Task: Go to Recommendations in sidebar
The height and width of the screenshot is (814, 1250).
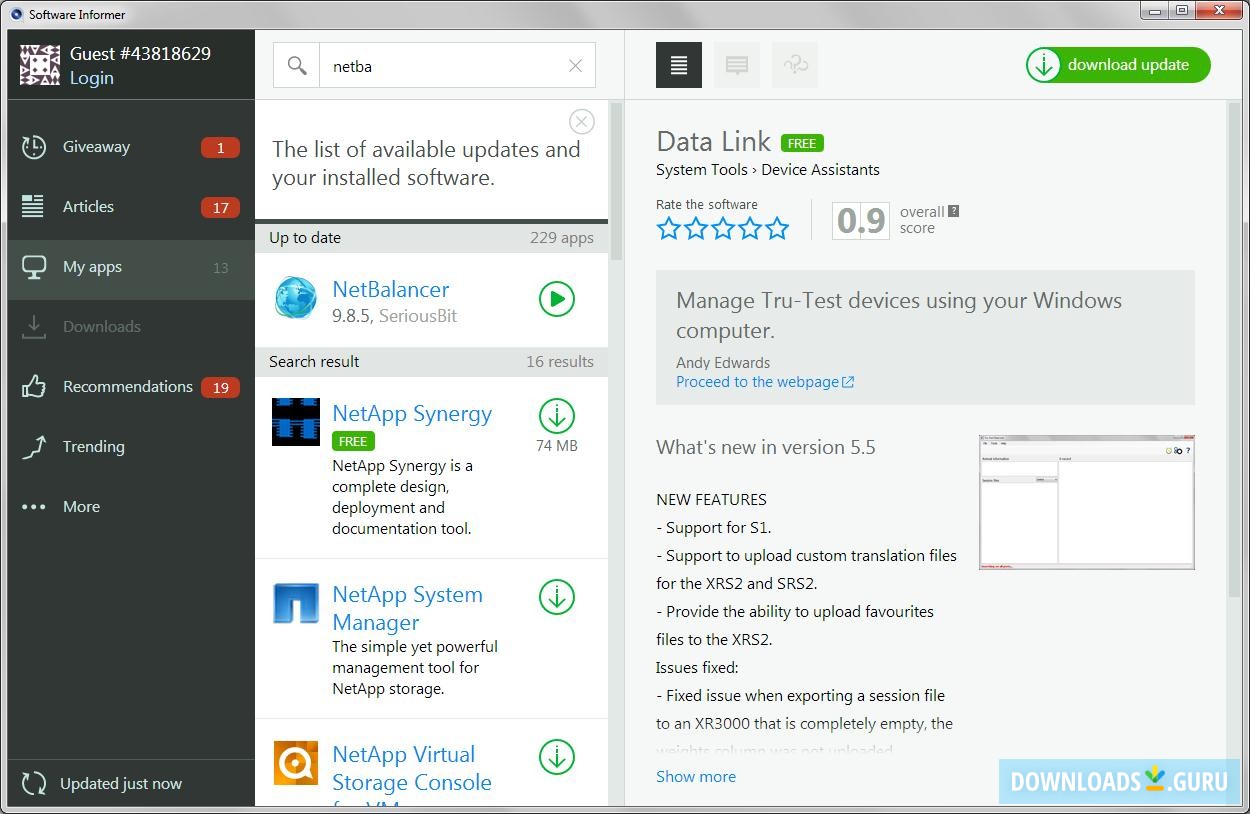Action: coord(127,387)
